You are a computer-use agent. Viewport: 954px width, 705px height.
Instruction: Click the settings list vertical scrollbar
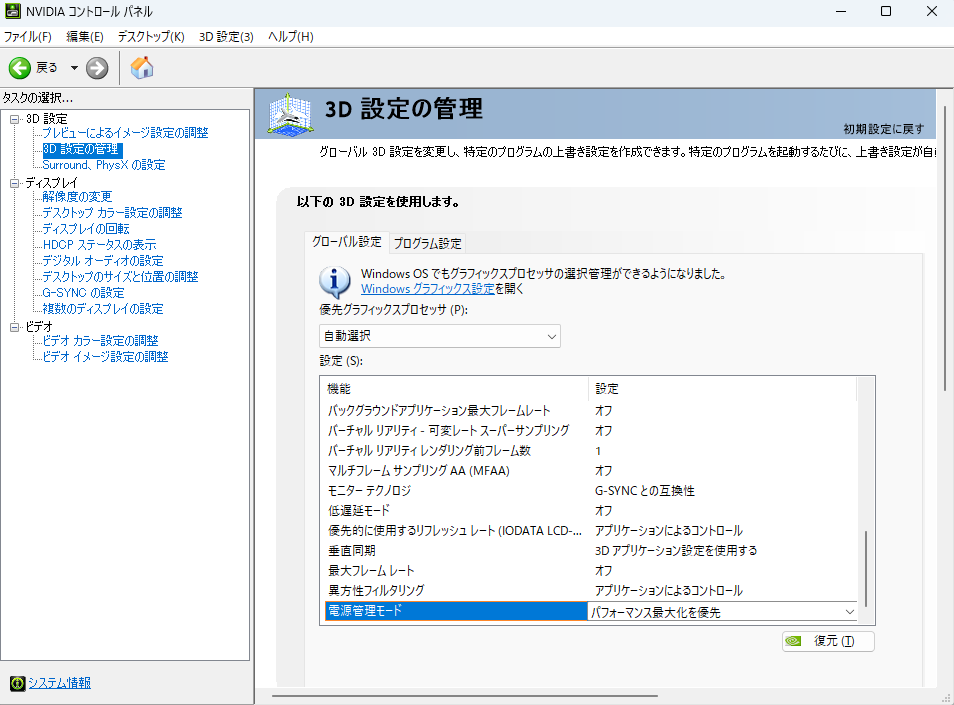tap(866, 569)
